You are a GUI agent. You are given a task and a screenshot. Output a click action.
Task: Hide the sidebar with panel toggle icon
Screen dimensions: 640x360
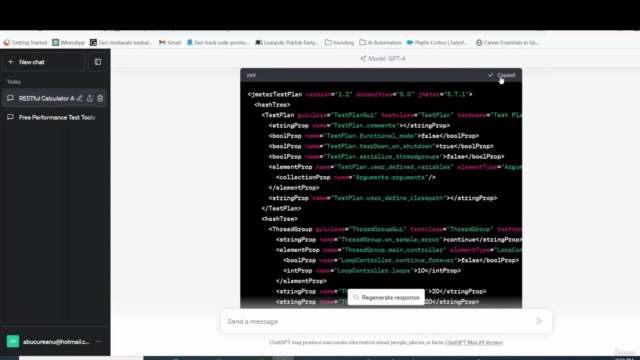[x=98, y=62]
